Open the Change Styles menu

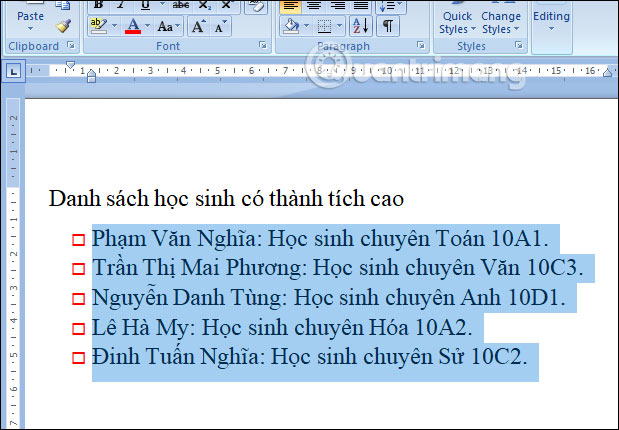click(x=501, y=22)
